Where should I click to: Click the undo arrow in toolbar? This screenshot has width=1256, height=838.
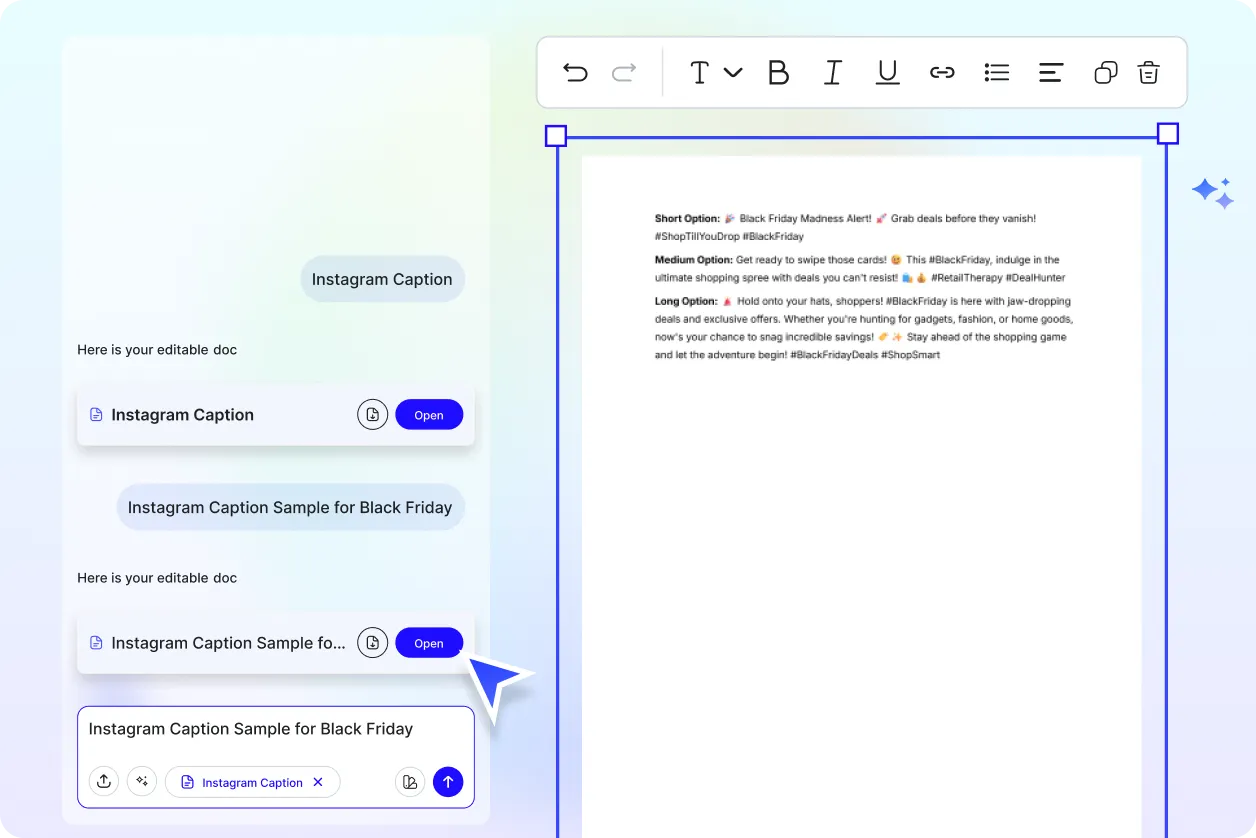(x=575, y=72)
